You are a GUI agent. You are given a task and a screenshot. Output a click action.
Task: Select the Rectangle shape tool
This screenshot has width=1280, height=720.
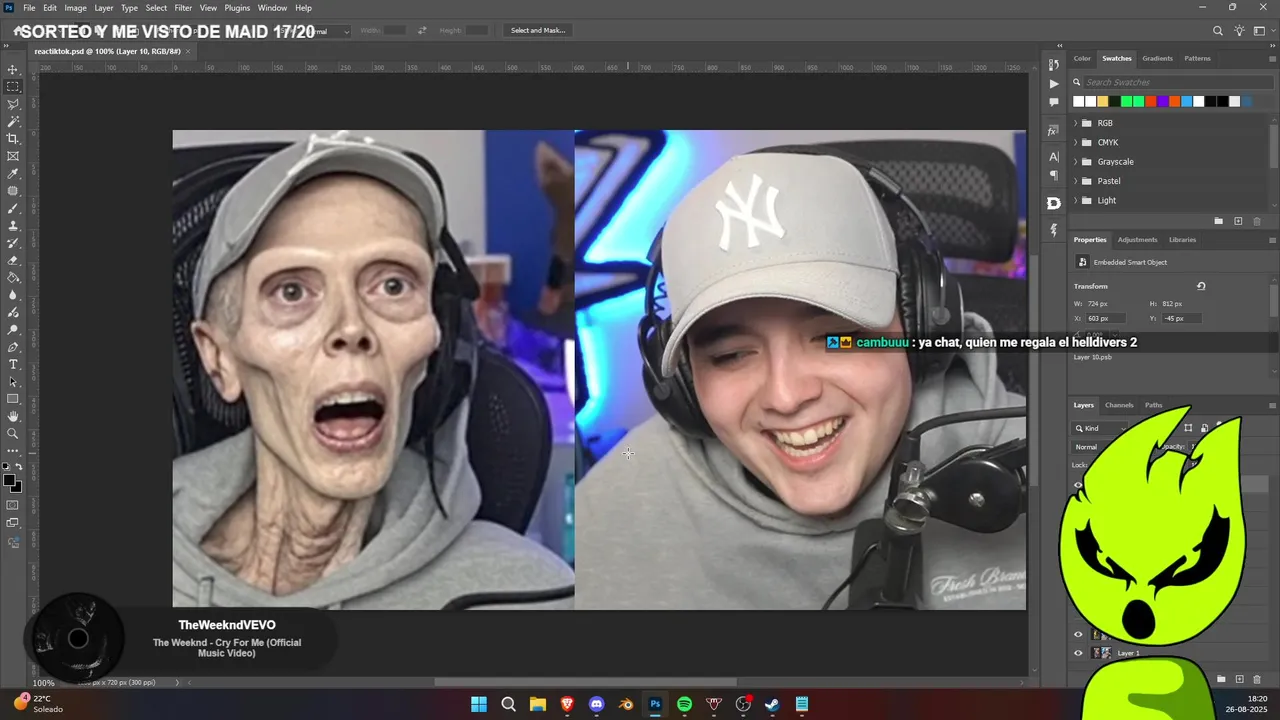[13, 399]
